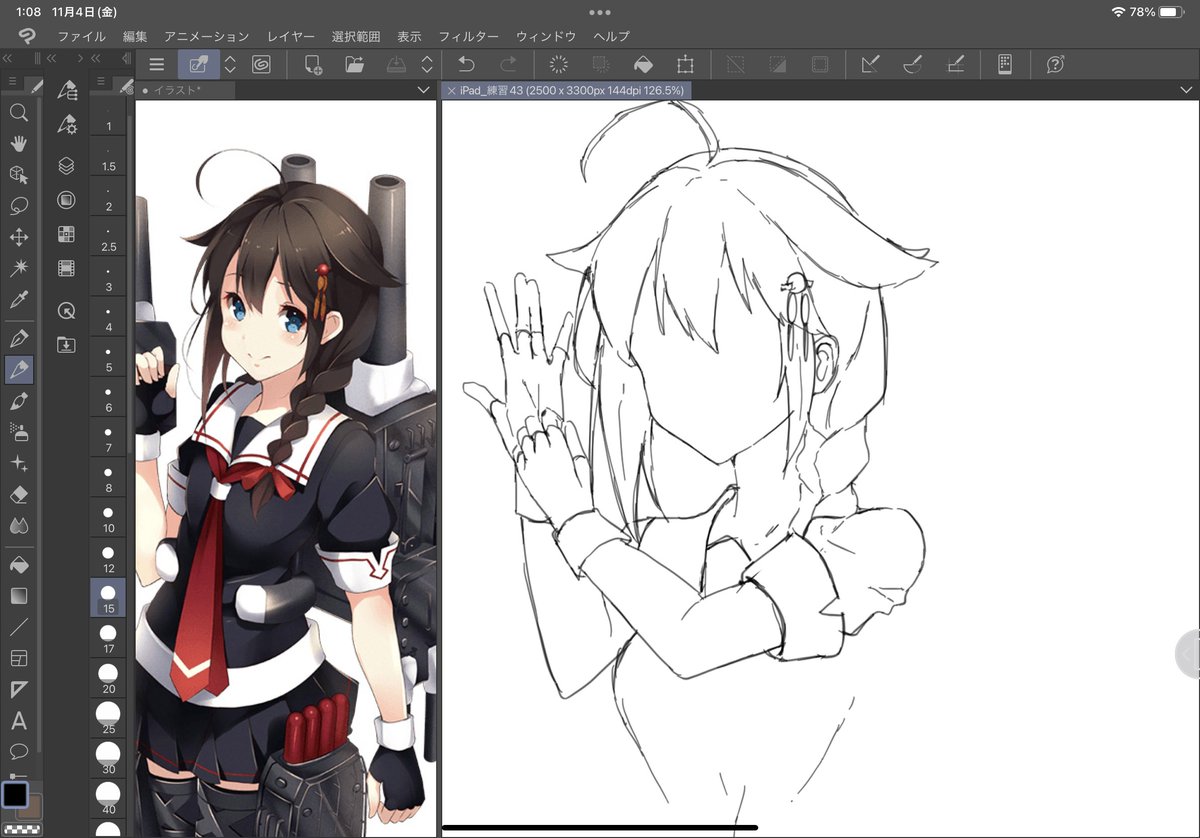Viewport: 1200px width, 838px height.
Task: Toggle Snap to Ruler
Action: click(870, 65)
